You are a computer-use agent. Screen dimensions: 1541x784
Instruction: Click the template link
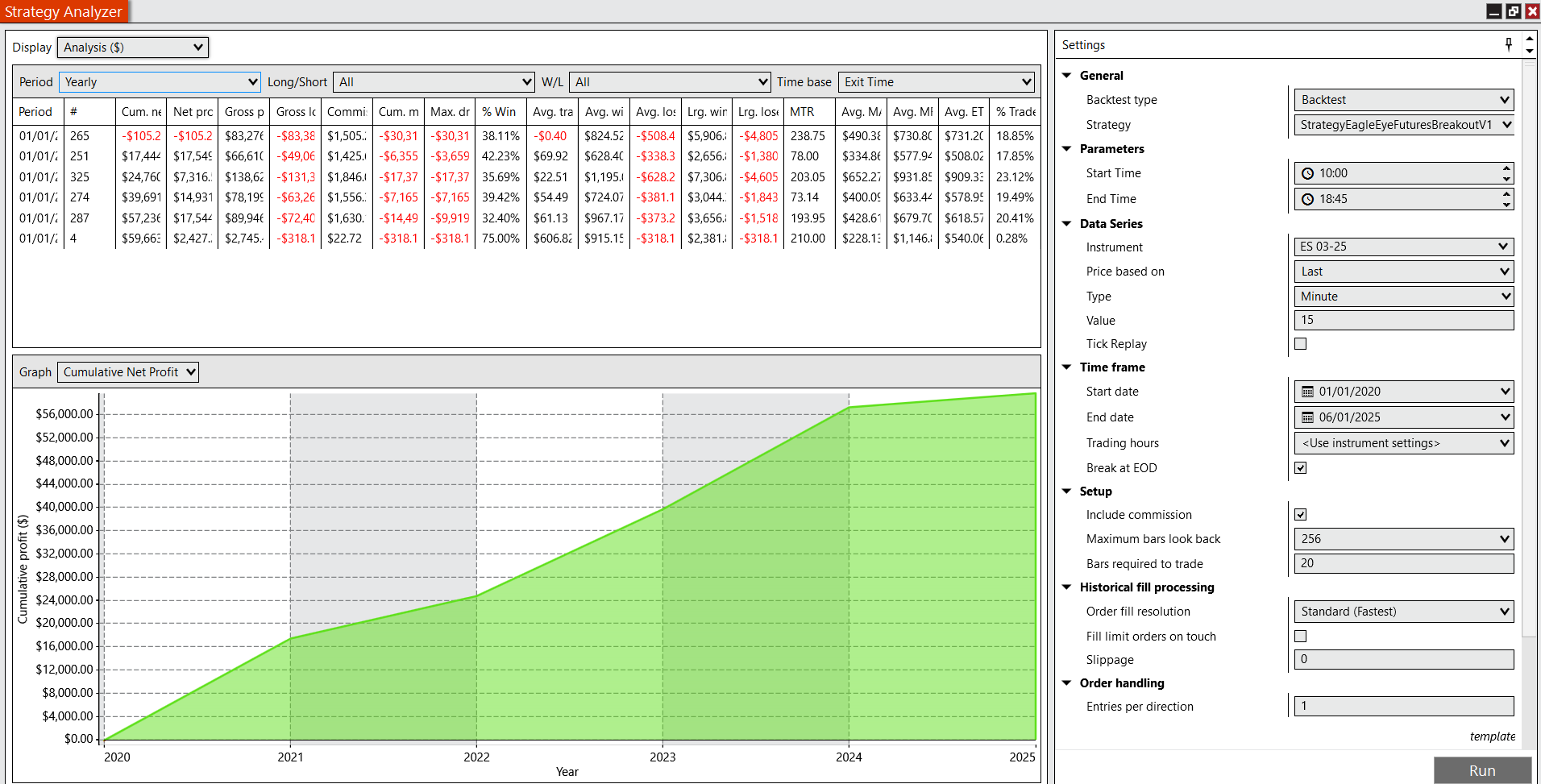point(1492,736)
